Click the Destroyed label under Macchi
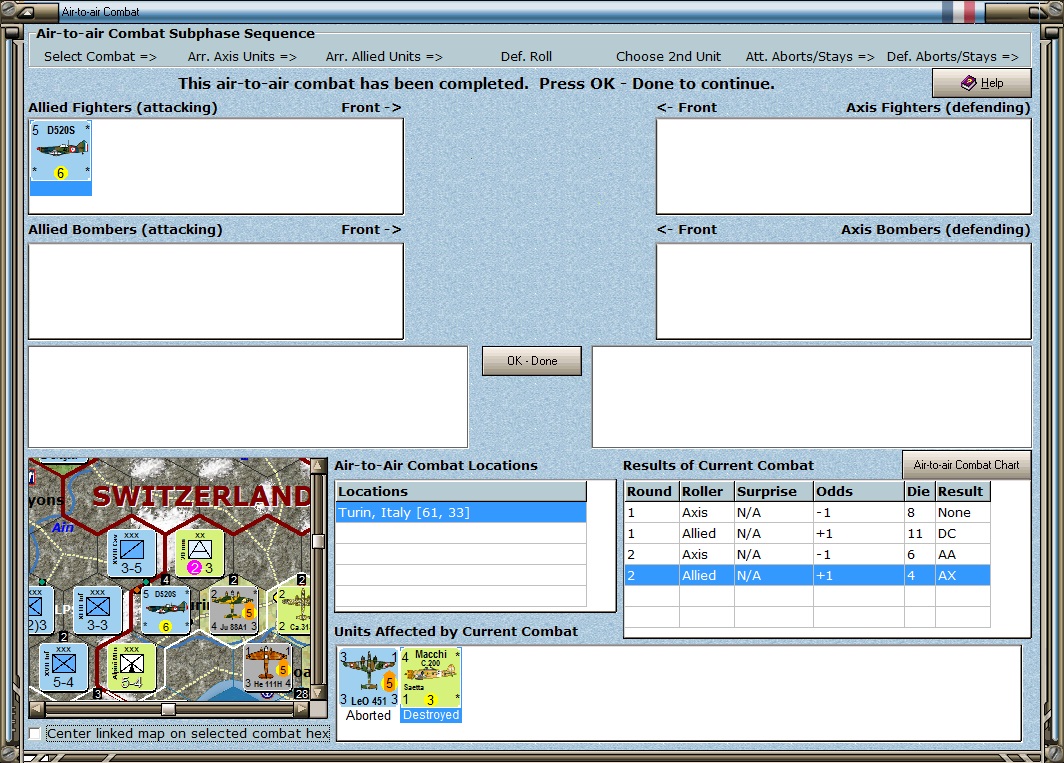This screenshot has width=1064, height=763. [x=431, y=715]
